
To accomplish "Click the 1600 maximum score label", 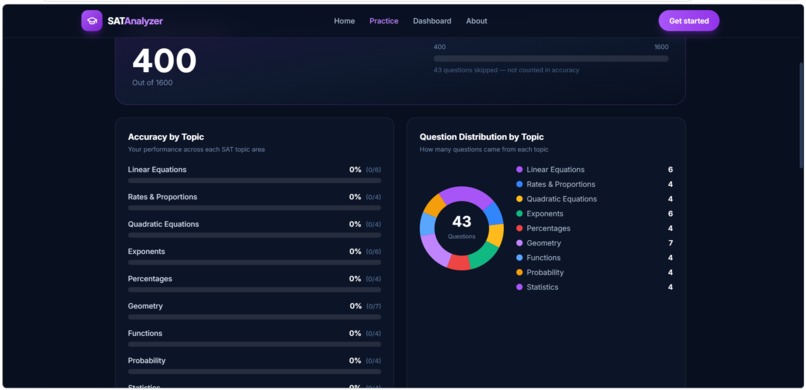I will coord(662,47).
